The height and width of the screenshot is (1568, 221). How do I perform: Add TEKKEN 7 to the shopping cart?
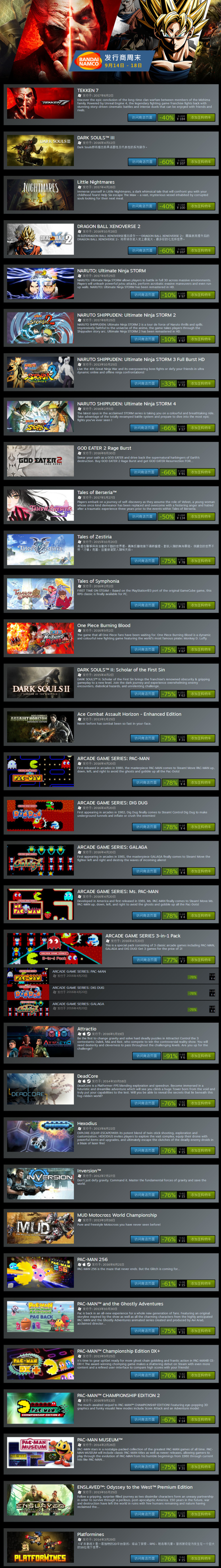click(201, 118)
